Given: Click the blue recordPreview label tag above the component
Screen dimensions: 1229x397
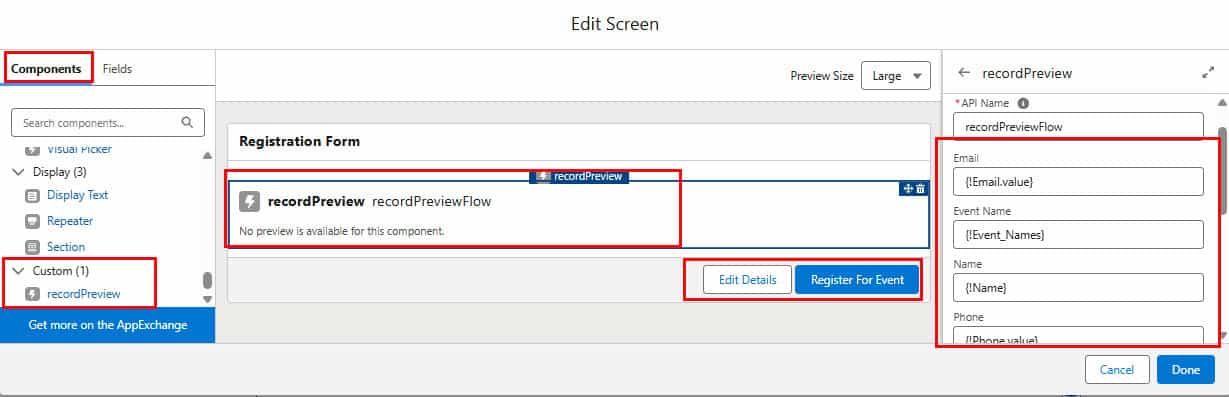Looking at the screenshot, I should pyautogui.click(x=579, y=176).
